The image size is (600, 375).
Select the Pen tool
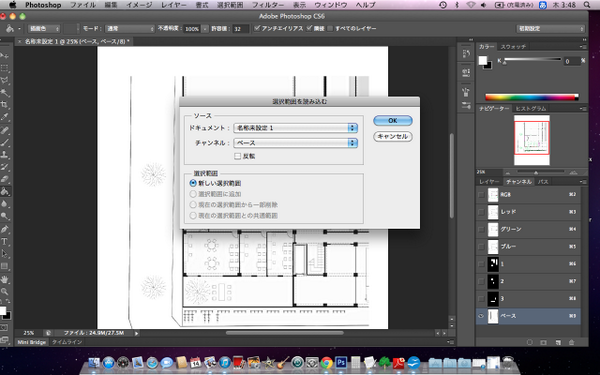[x=5, y=229]
